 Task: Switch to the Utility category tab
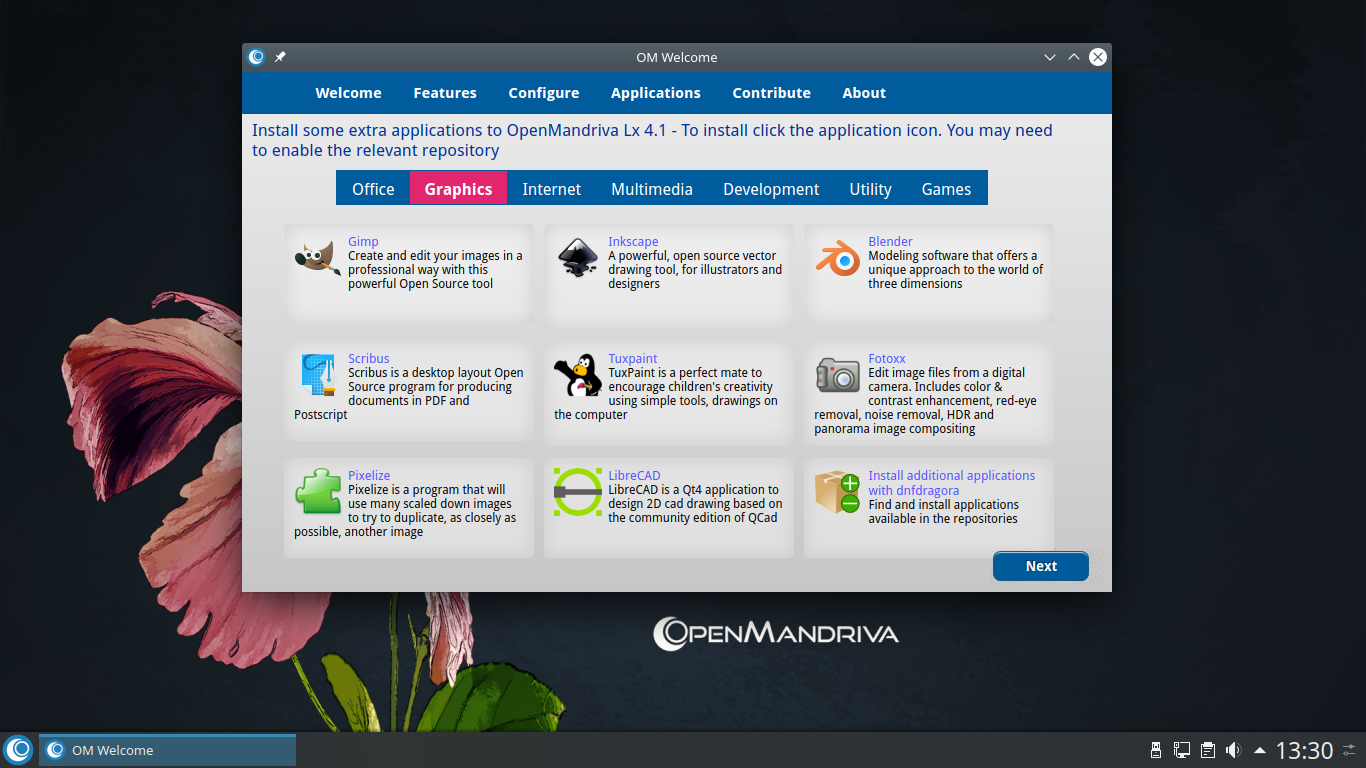[870, 189]
